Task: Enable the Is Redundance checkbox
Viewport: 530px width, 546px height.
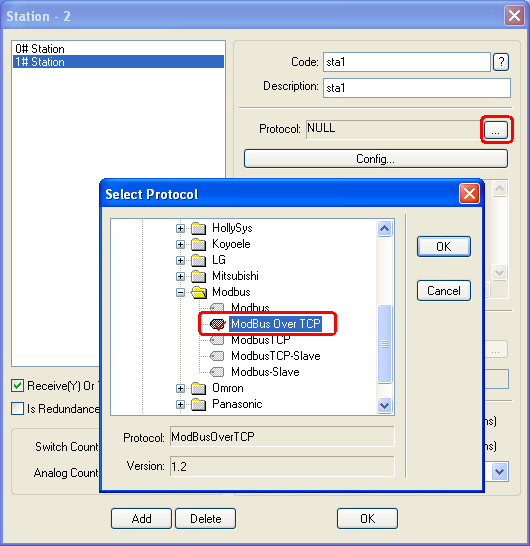Action: pyautogui.click(x=17, y=408)
